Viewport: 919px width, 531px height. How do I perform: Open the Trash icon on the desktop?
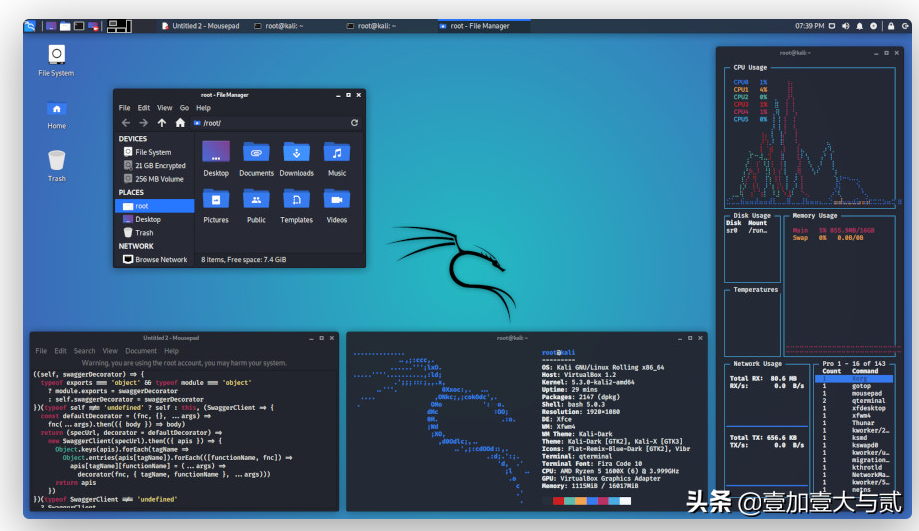click(57, 164)
